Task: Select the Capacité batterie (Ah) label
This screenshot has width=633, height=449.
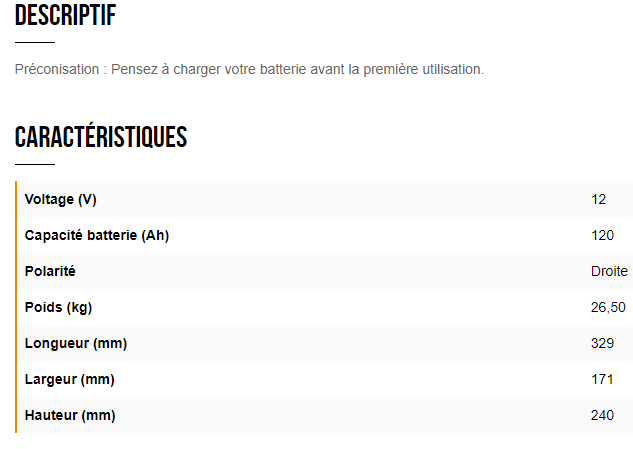Action: [97, 235]
